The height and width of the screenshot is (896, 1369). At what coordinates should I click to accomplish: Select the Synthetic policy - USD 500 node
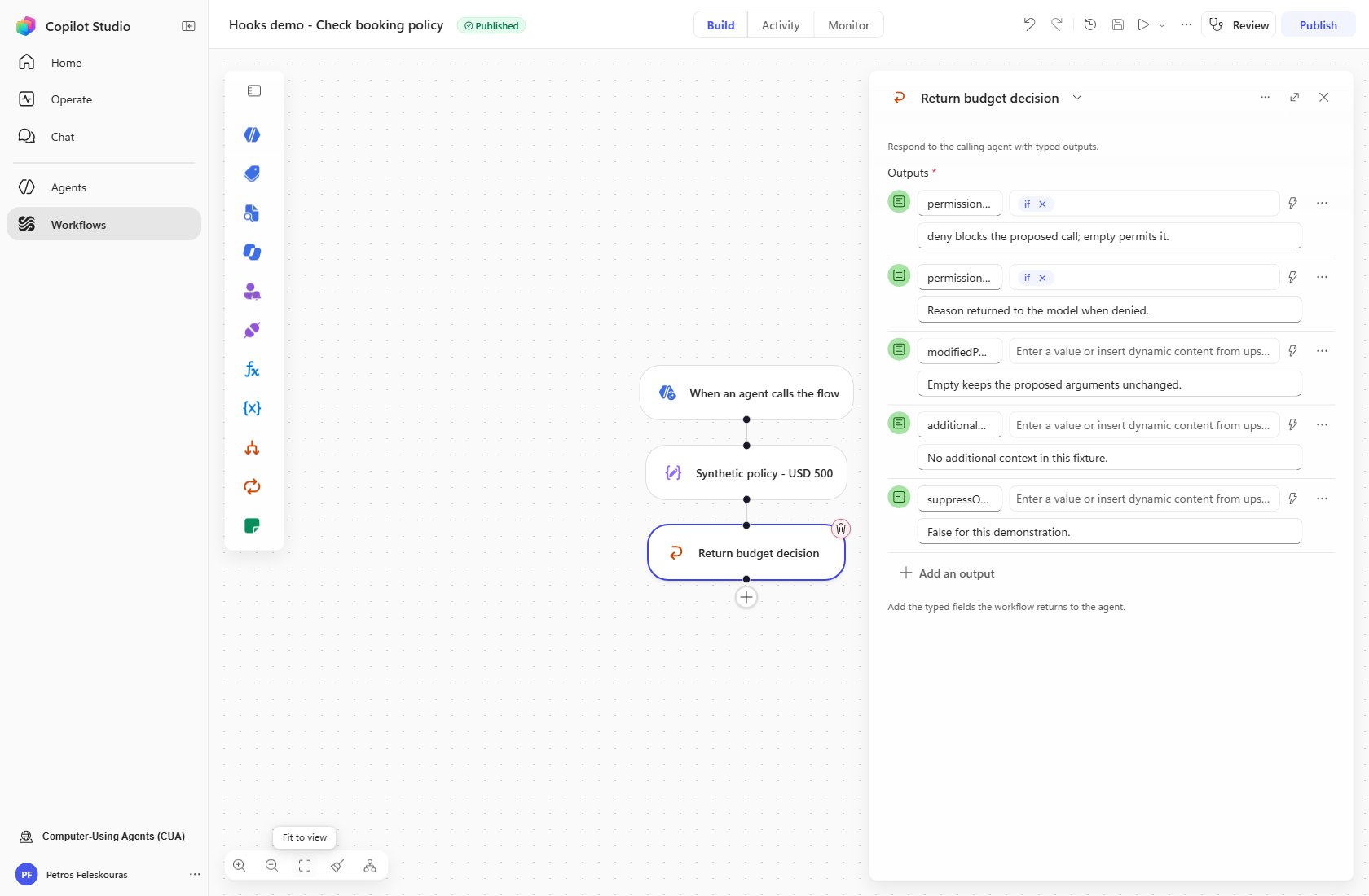coord(746,473)
